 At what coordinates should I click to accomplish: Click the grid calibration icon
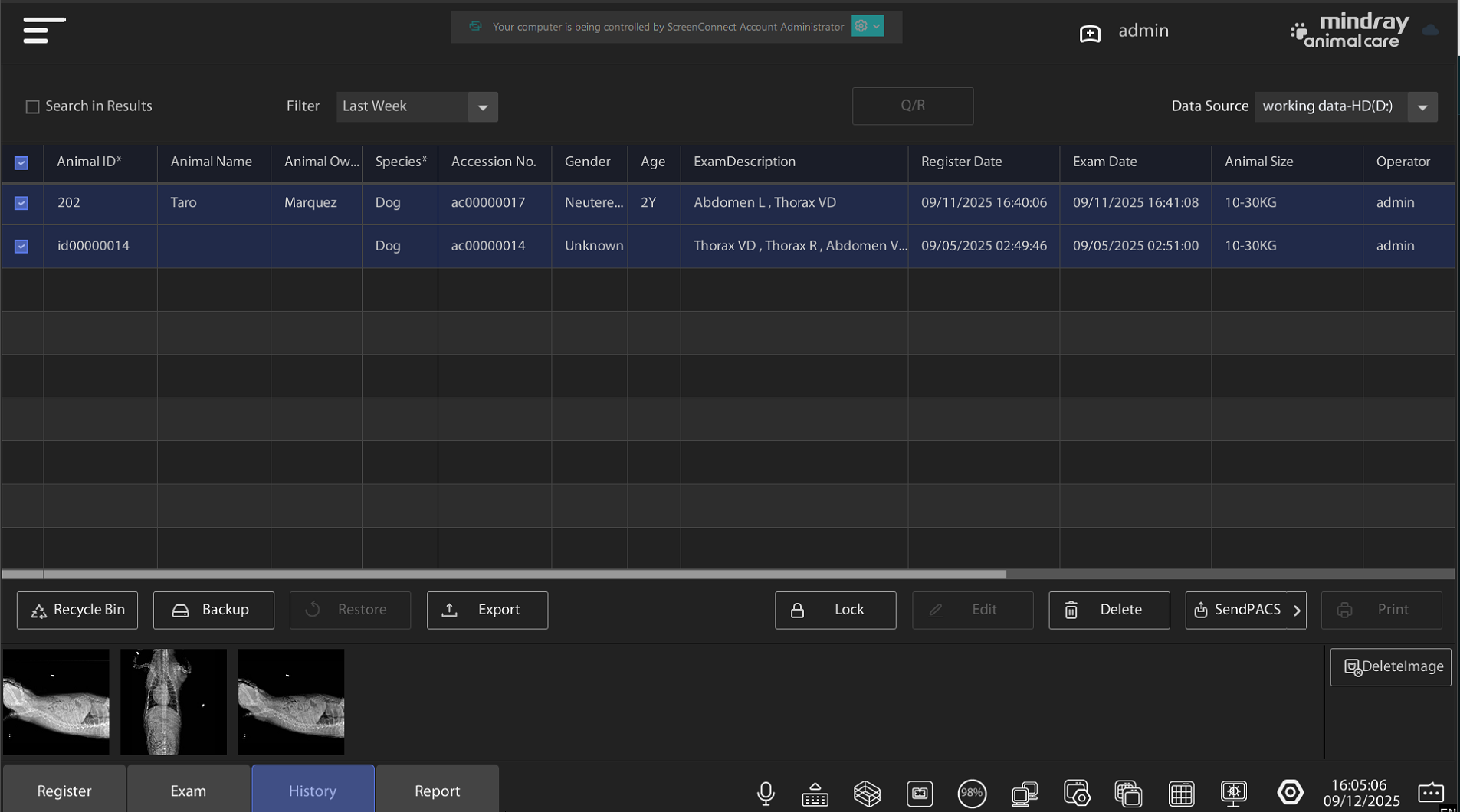tap(1181, 793)
